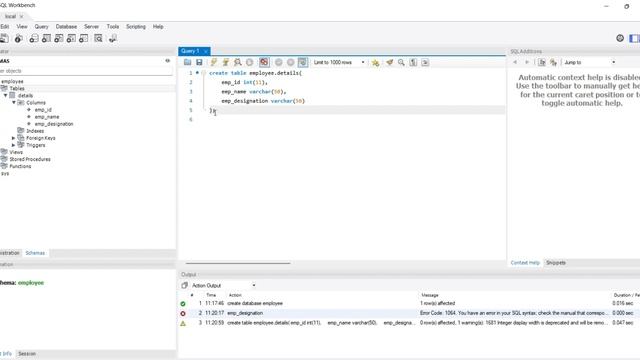Open the Query menu

(x=41, y=27)
